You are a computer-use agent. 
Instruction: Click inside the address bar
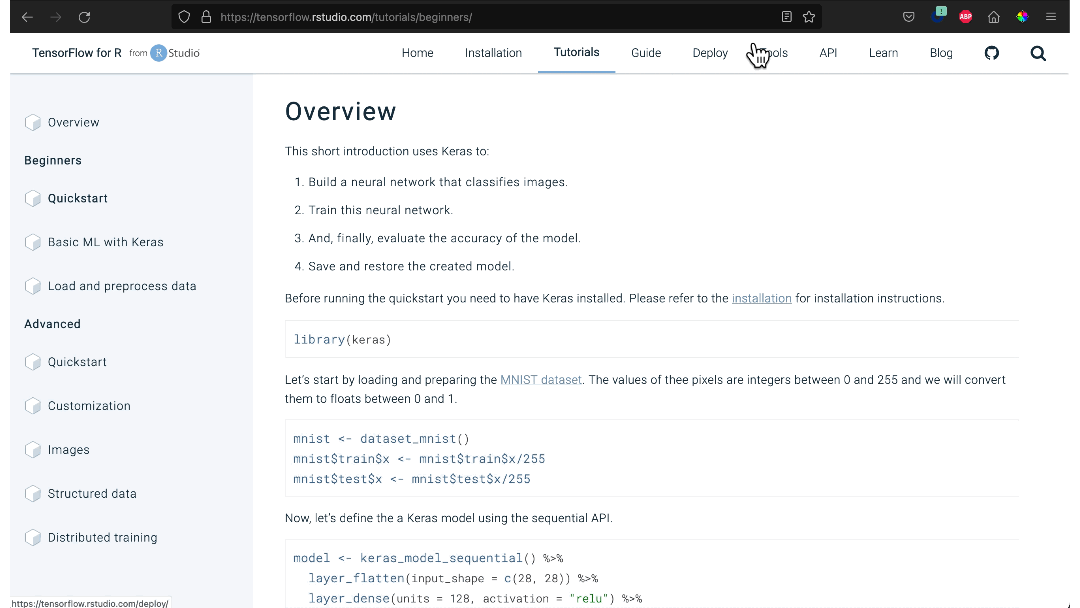(450, 17)
